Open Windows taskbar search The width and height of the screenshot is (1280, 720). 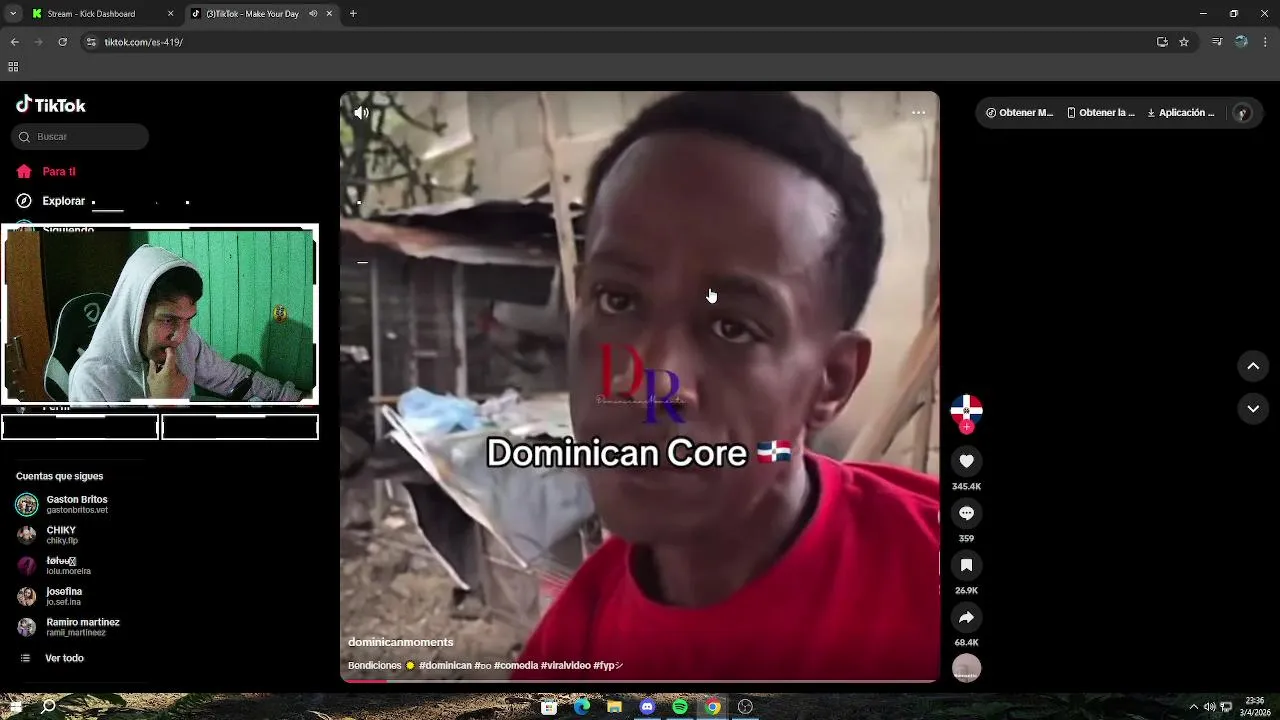(48, 707)
